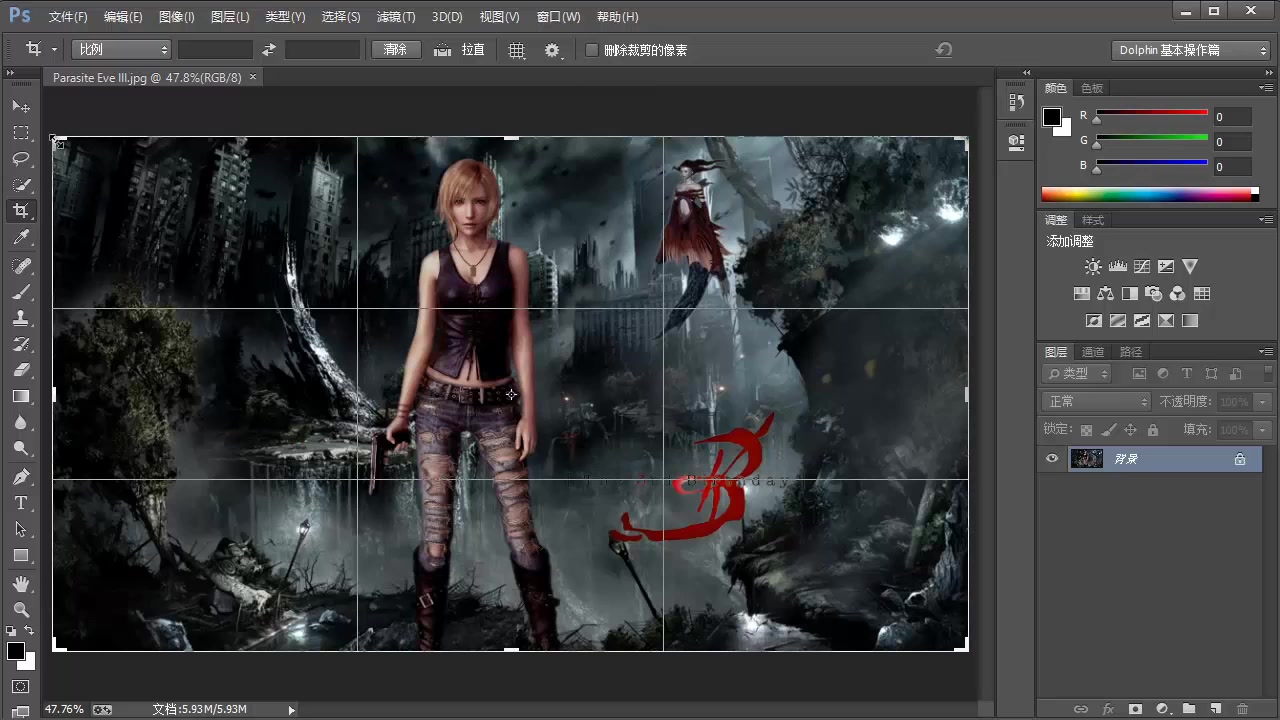Select the Zoom tool in toolbar

[20, 609]
